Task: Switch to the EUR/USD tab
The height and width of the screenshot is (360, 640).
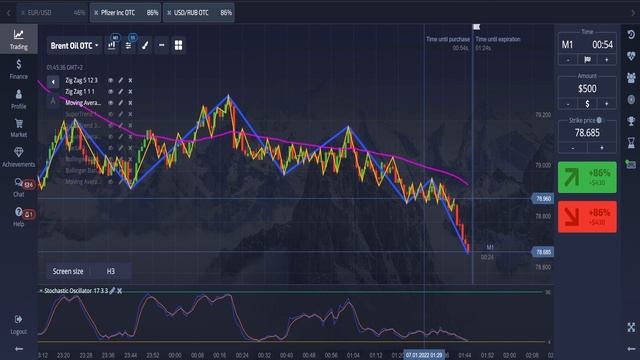Action: tap(53, 13)
